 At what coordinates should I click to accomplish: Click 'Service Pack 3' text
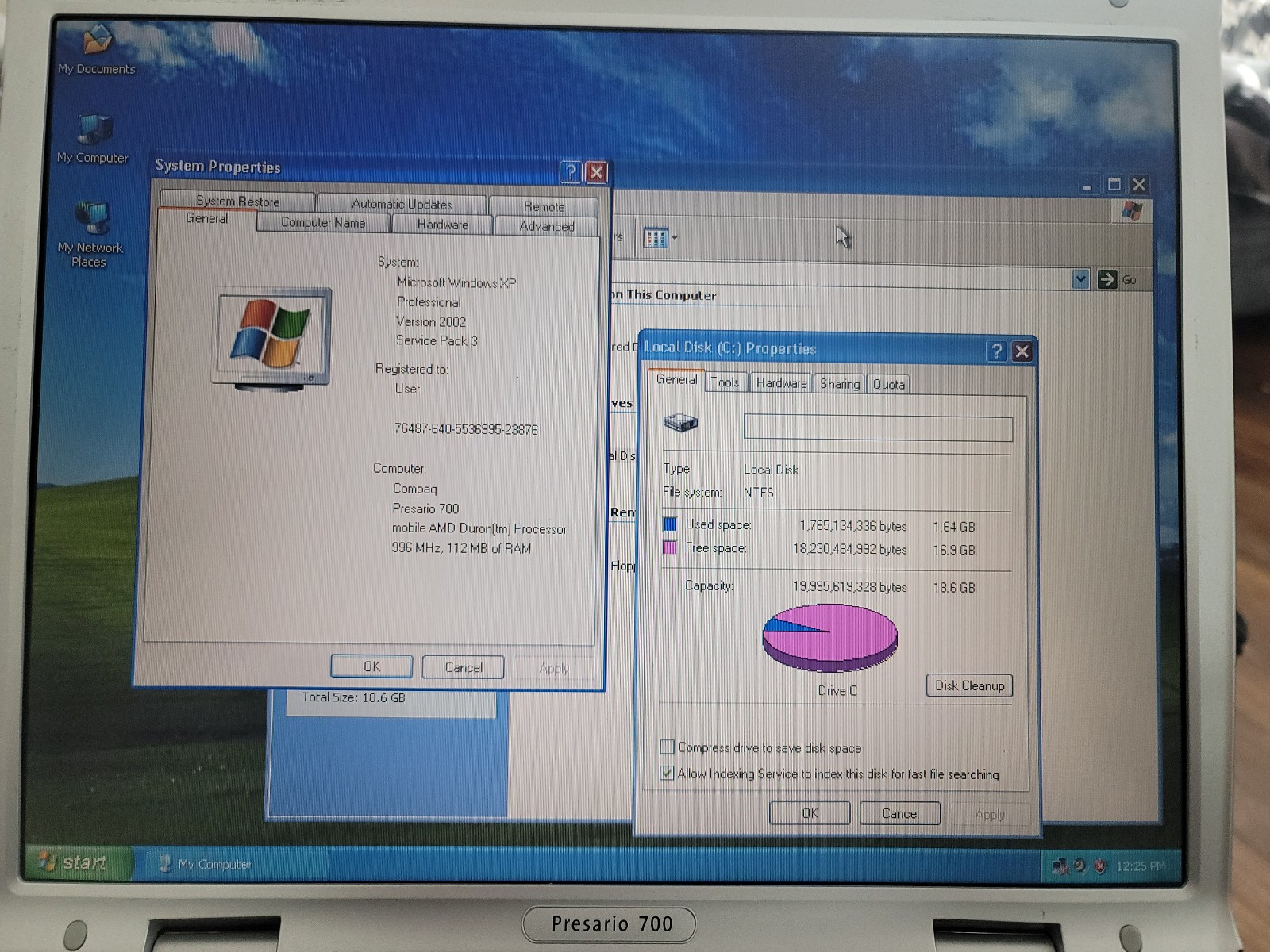tap(437, 340)
